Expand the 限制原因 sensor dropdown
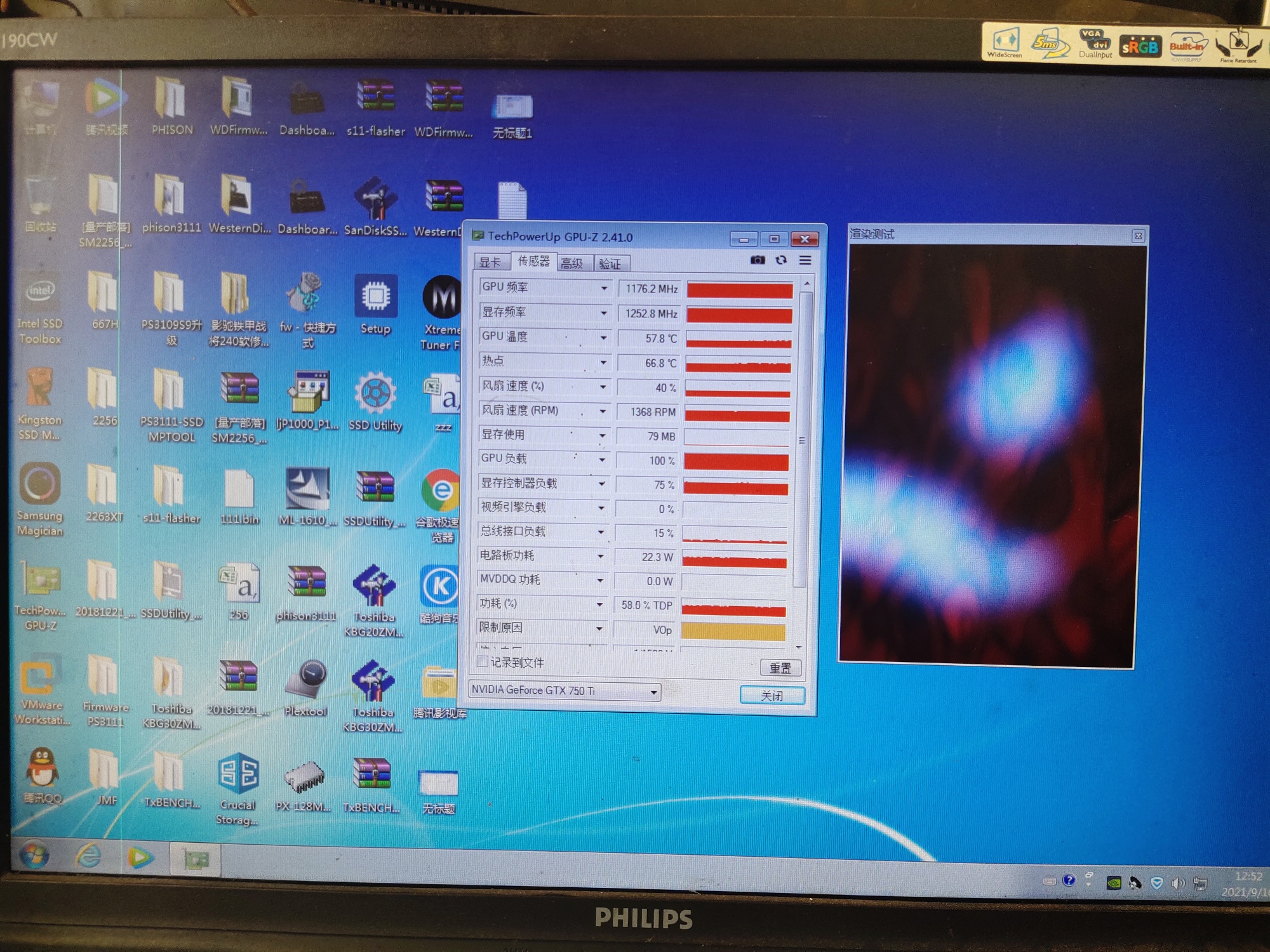The height and width of the screenshot is (952, 1270). (599, 628)
